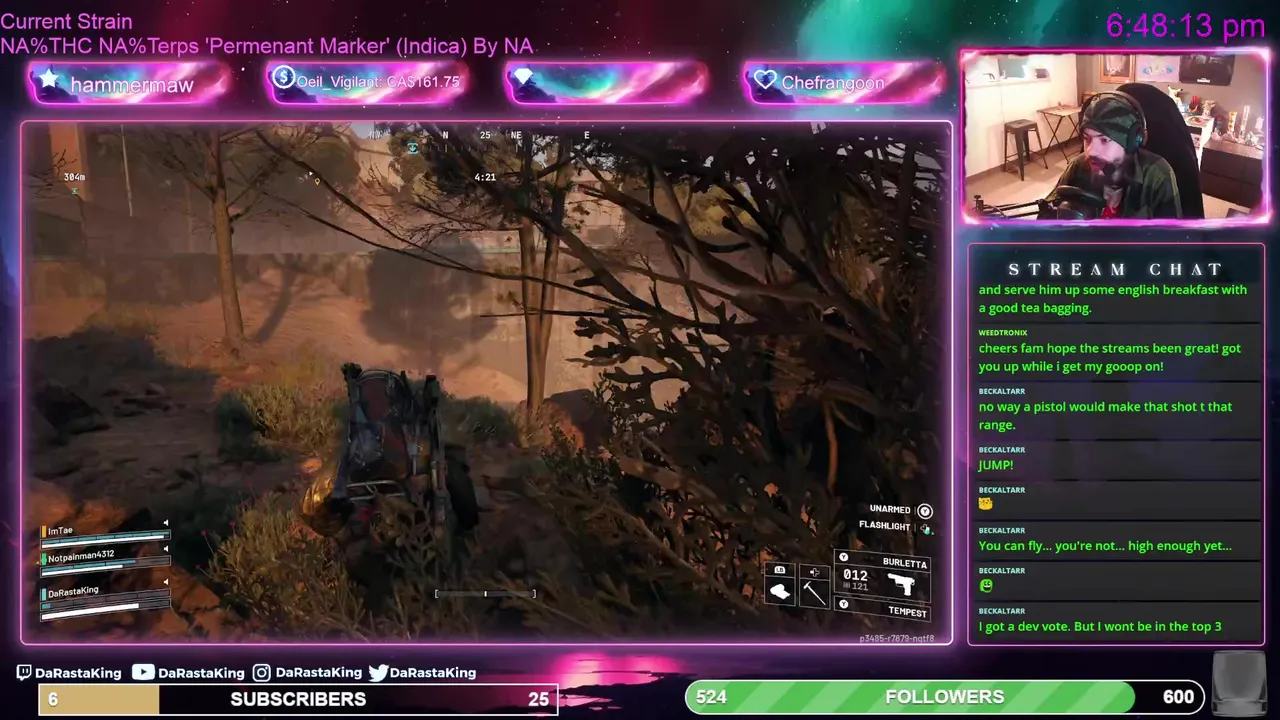Screen dimensions: 1280x720
Task: Click the emote in the fourth Beckaltarr chat message
Action: tap(986, 505)
